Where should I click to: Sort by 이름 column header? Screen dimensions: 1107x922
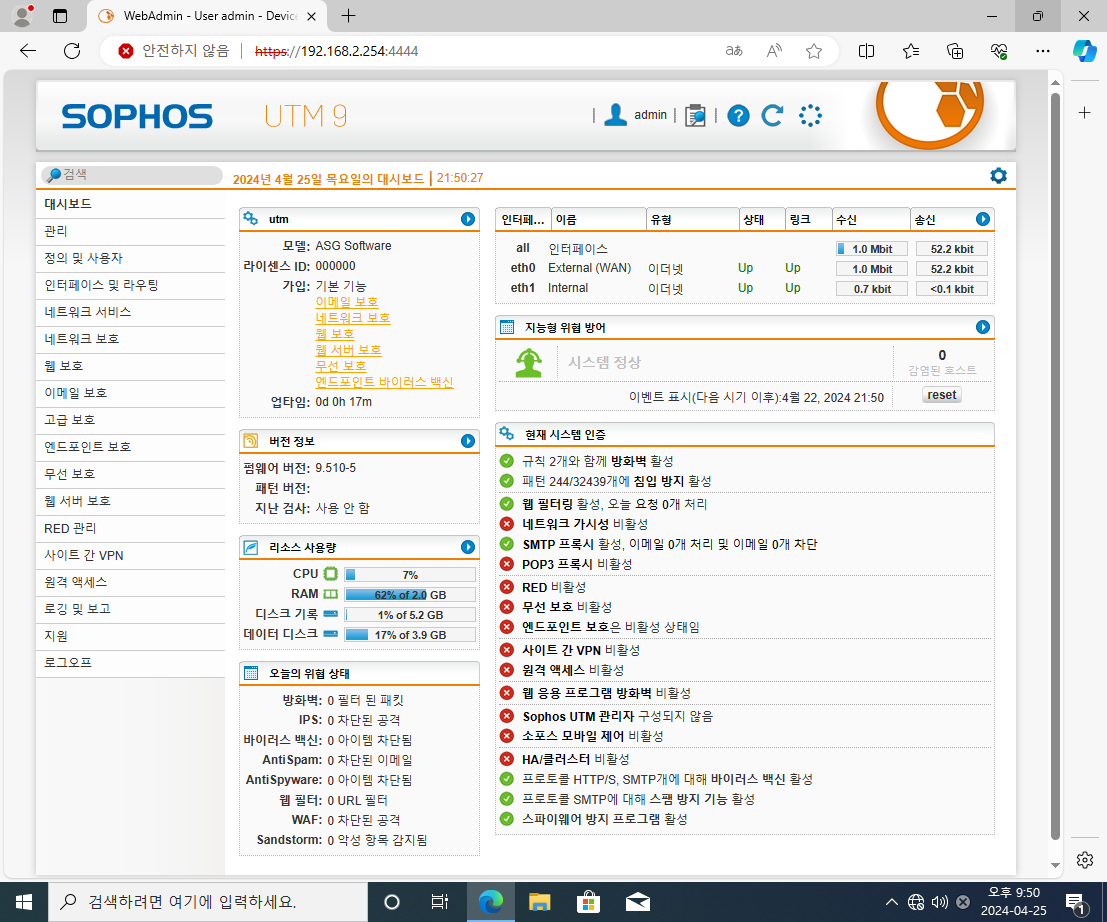[597, 220]
